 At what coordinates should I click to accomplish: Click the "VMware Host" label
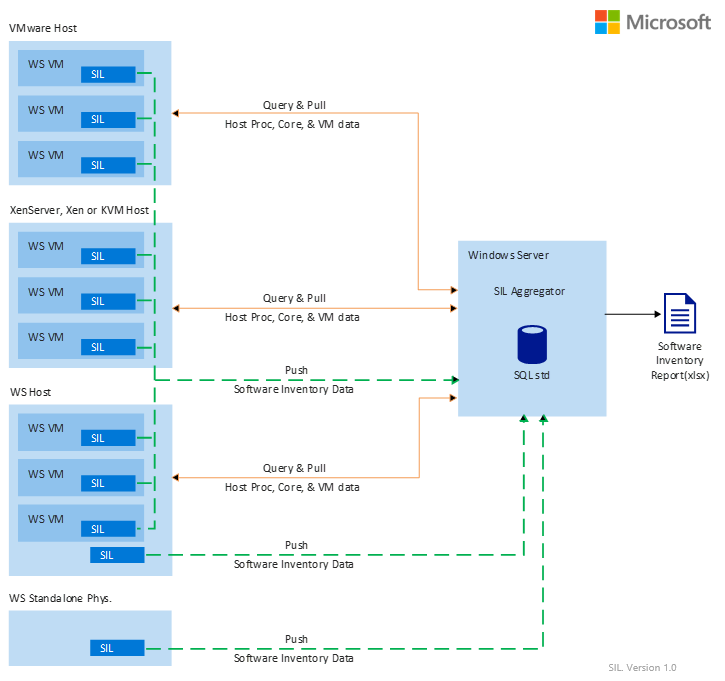click(43, 28)
